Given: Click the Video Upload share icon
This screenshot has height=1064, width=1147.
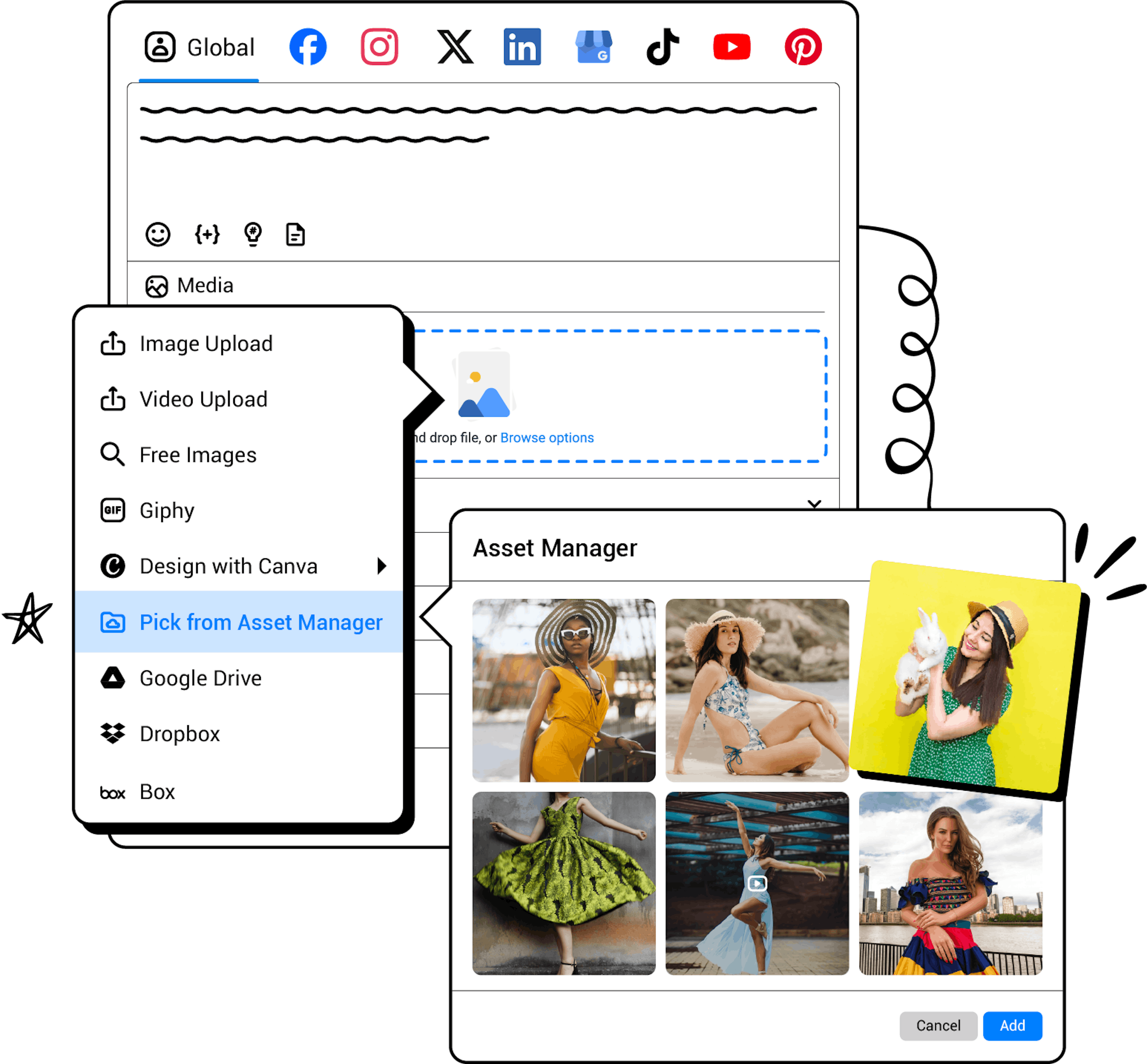Looking at the screenshot, I should [x=113, y=399].
